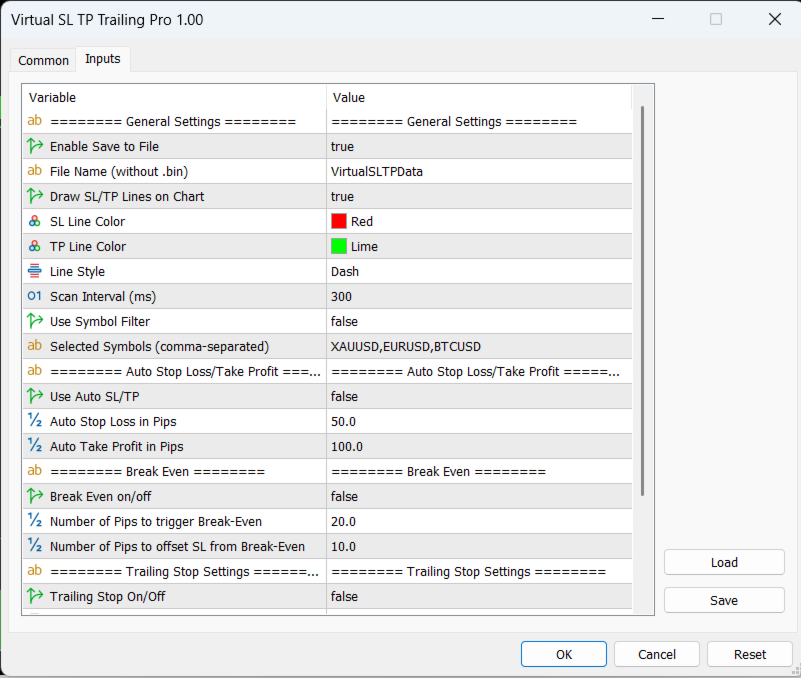Click the ½ icon for Pips to offset SL from Break-Even
The height and width of the screenshot is (678, 801).
(x=35, y=546)
